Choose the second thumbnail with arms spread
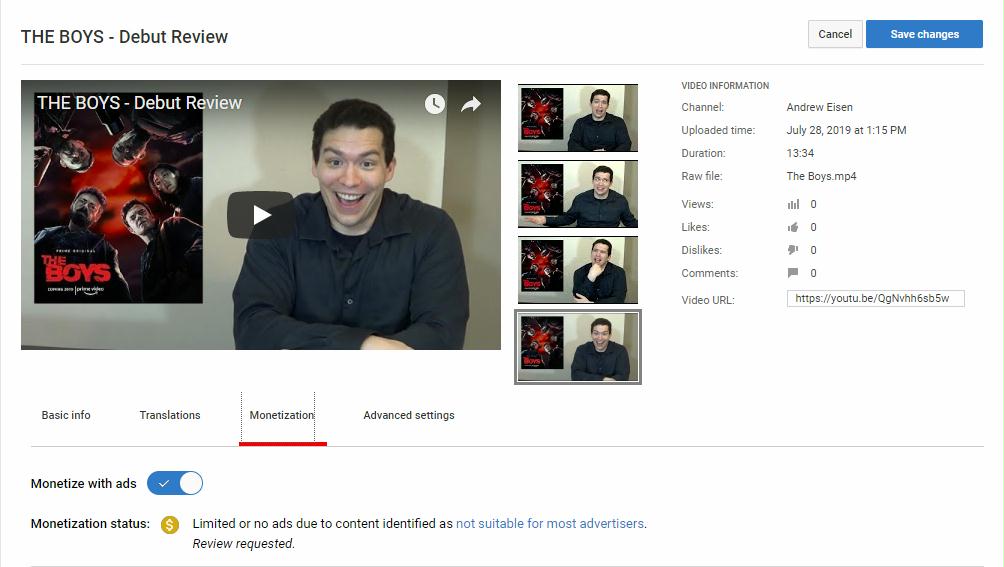Viewport: 1004px width, 567px height. pos(578,194)
